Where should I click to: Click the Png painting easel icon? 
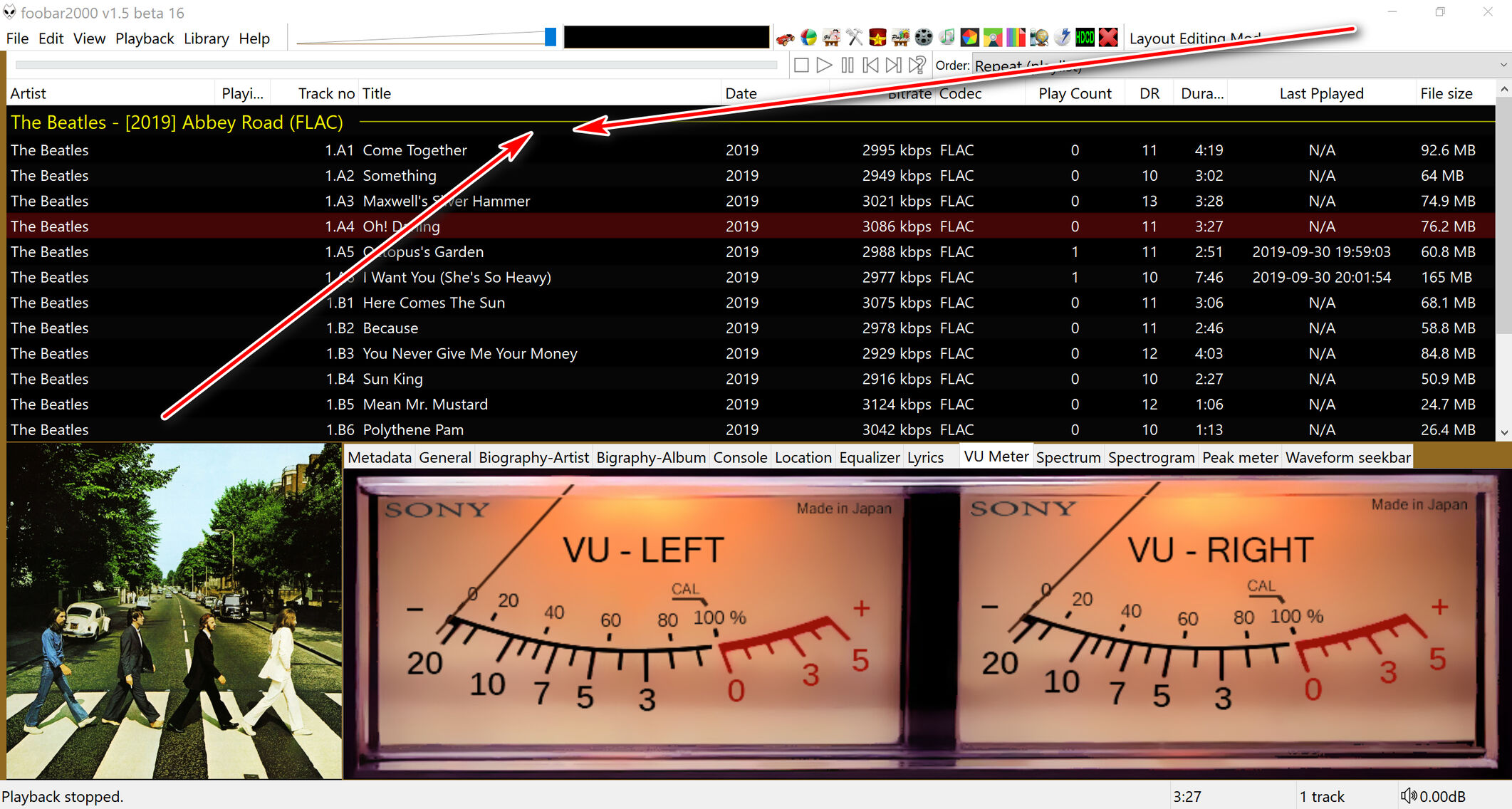click(x=900, y=38)
